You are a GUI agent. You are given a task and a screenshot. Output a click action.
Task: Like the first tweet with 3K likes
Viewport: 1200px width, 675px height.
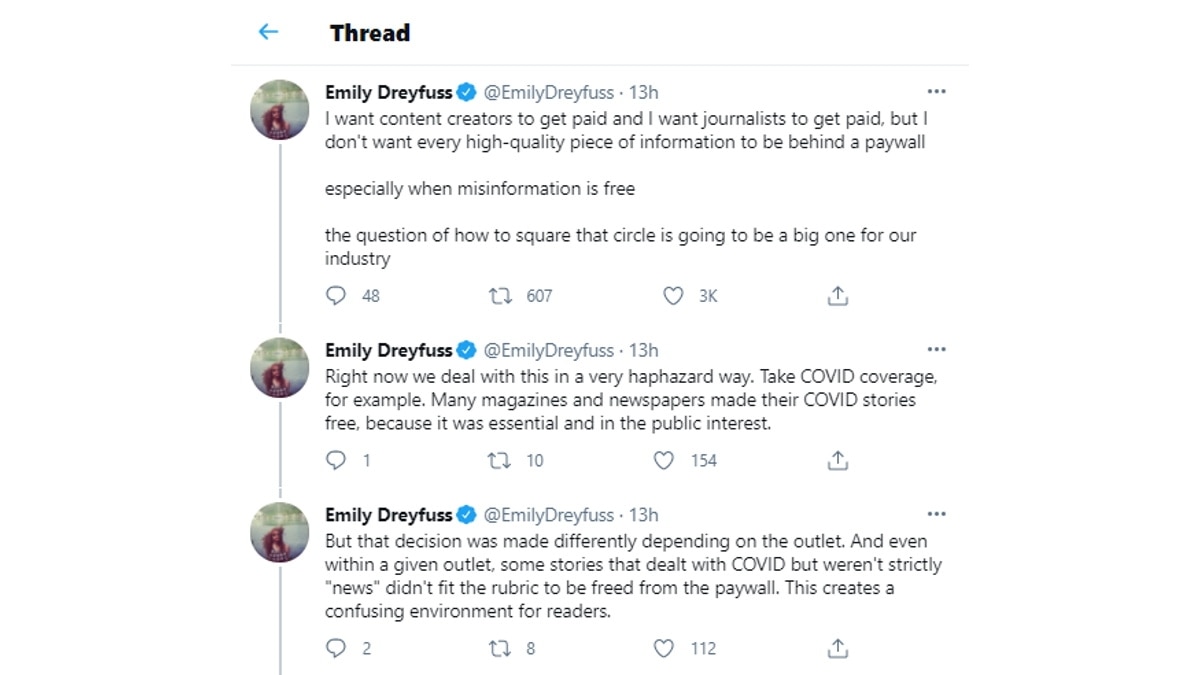(674, 296)
